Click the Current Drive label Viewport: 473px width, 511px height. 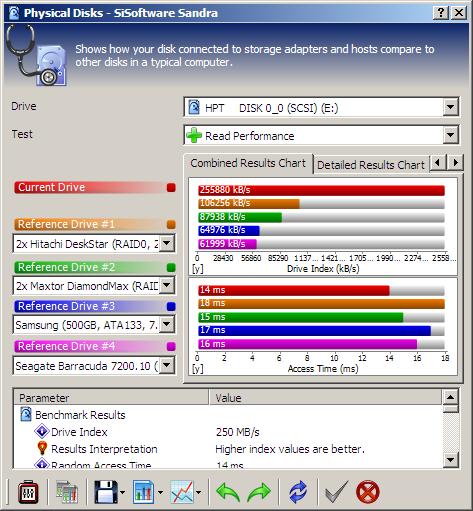pyautogui.click(x=51, y=187)
